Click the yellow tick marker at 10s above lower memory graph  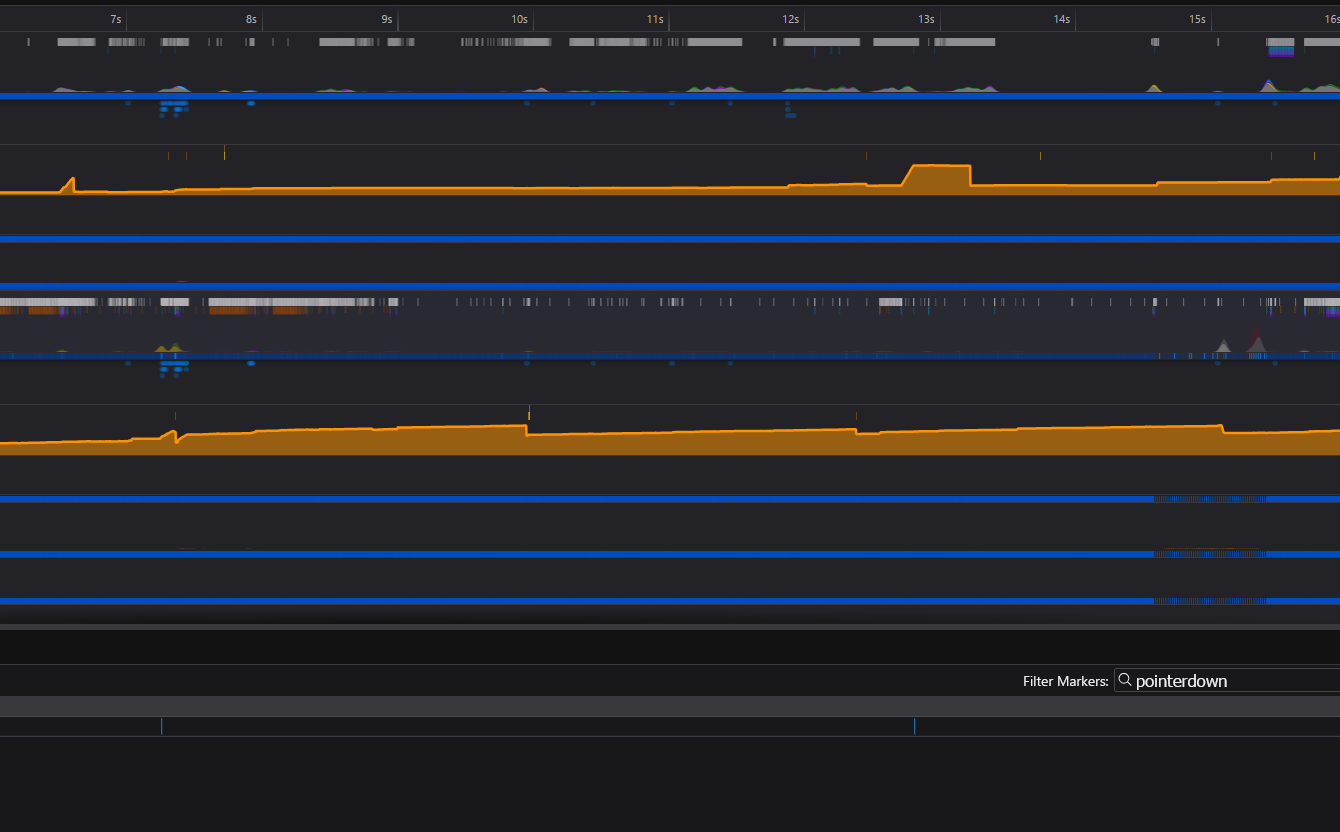(528, 412)
